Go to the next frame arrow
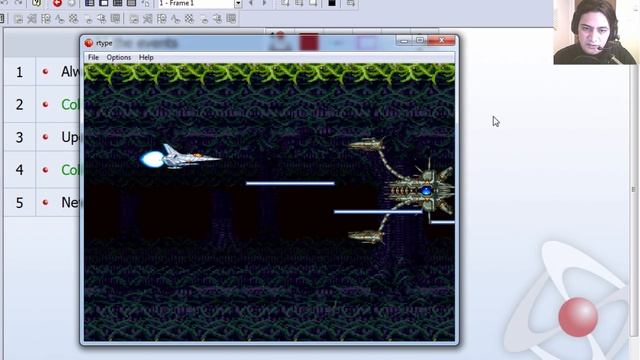This screenshot has width=640, height=360. click(x=264, y=3)
